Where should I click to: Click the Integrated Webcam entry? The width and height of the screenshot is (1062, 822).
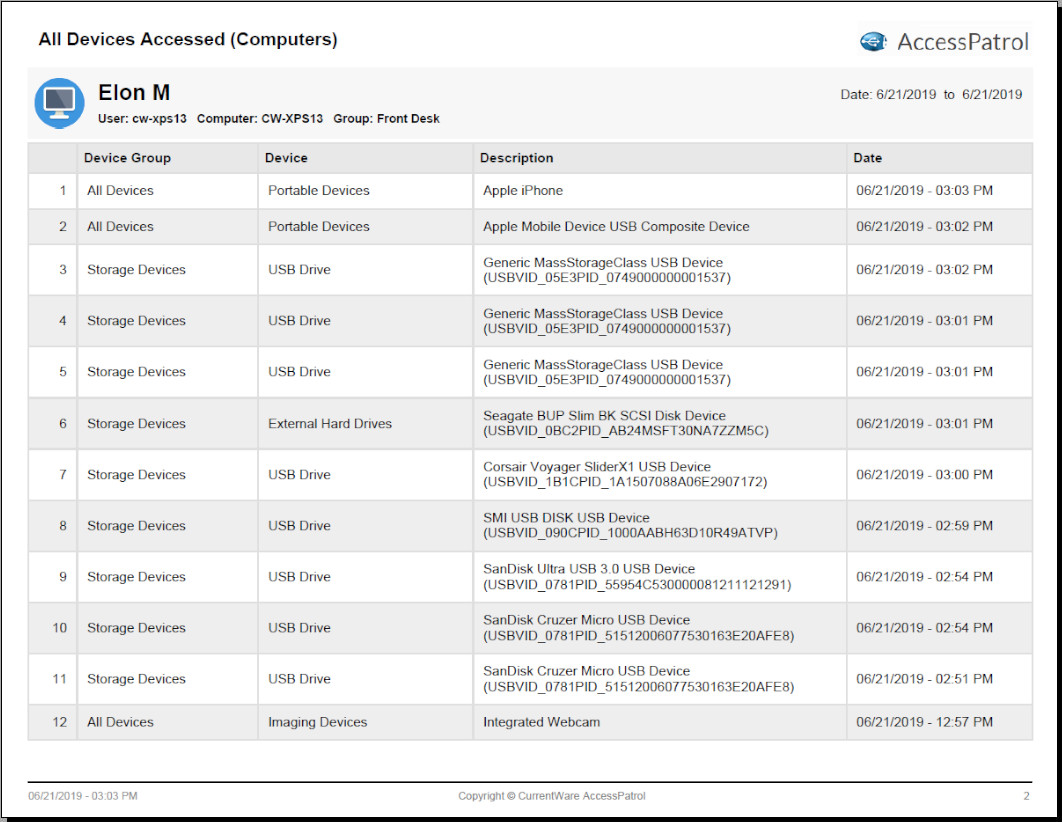click(x=541, y=722)
